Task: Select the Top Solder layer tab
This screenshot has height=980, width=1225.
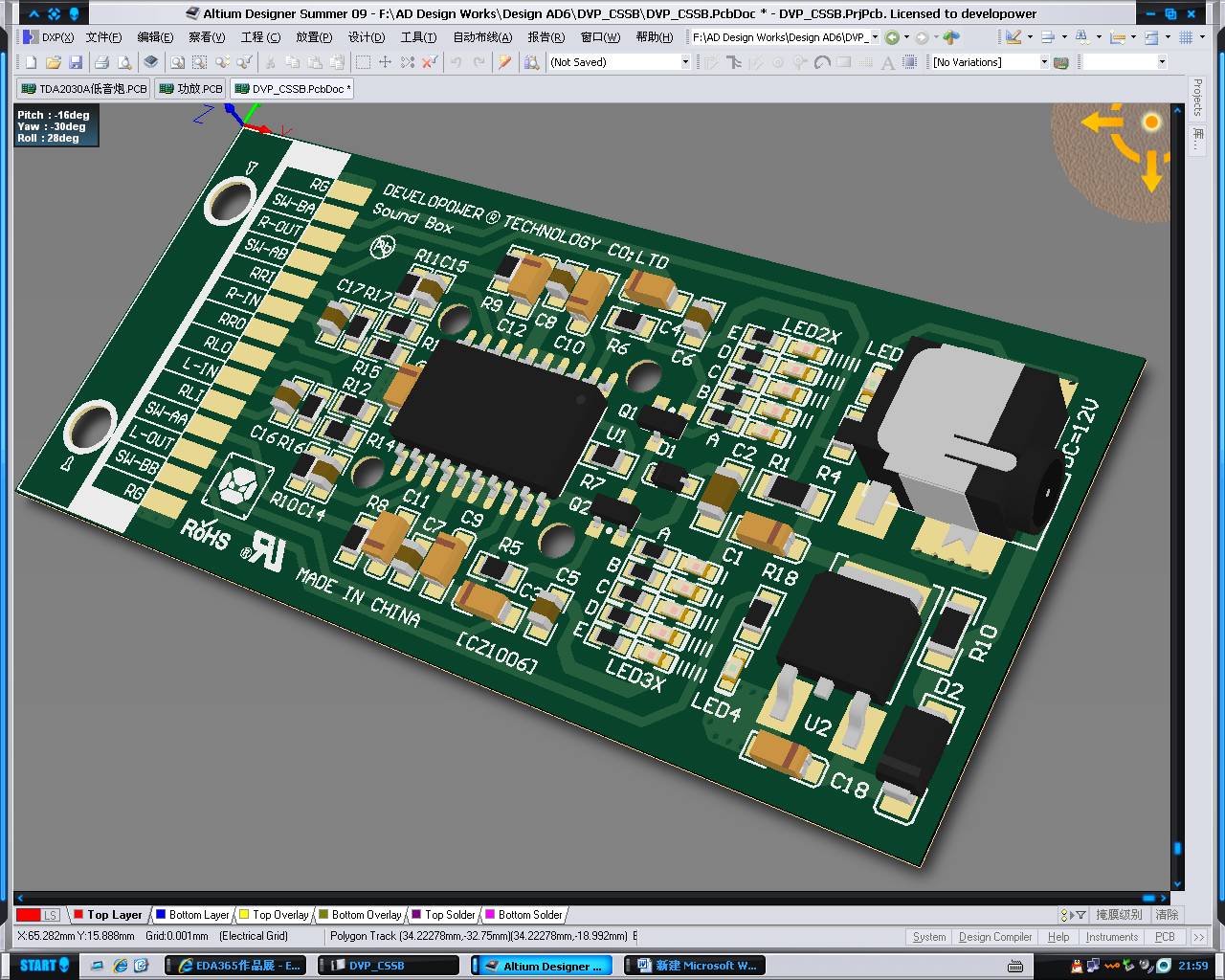Action: [444, 915]
